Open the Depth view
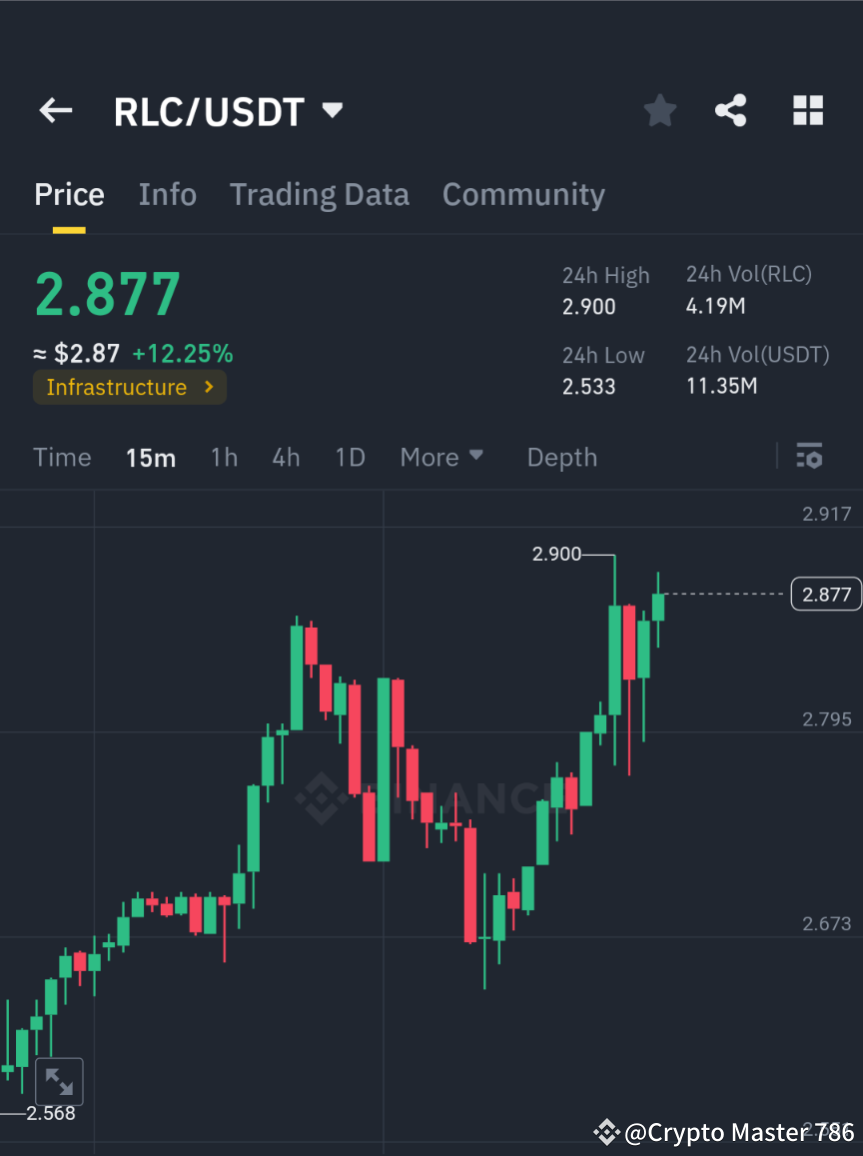The image size is (863, 1156). click(x=561, y=457)
